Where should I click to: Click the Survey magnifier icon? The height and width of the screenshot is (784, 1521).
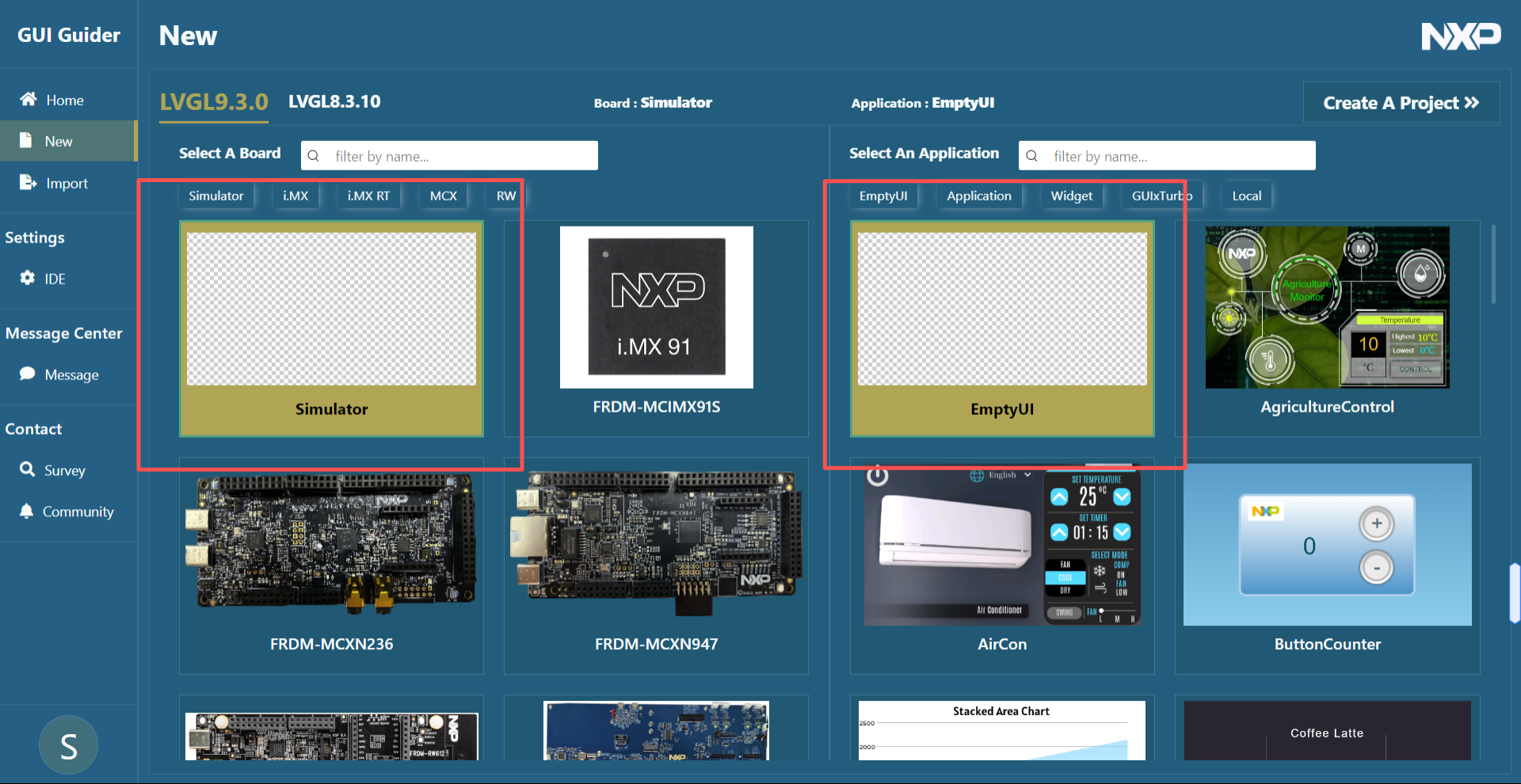[28, 470]
